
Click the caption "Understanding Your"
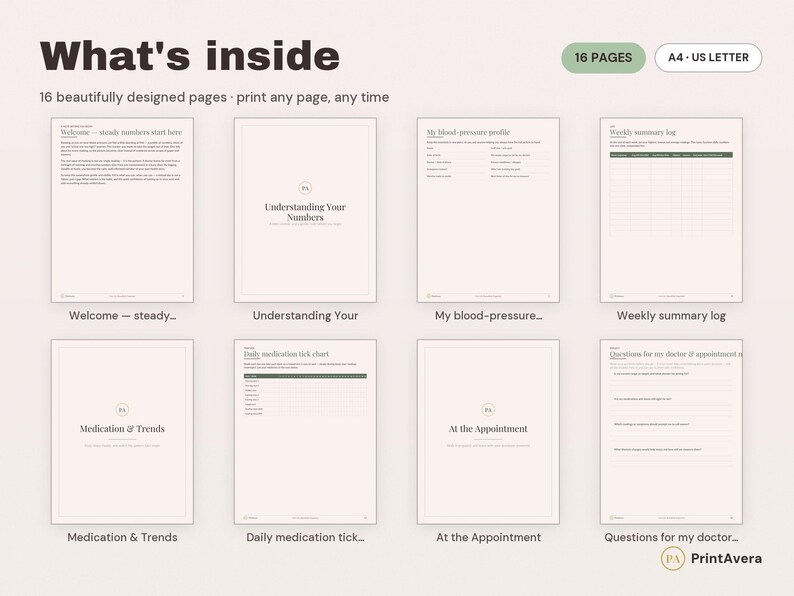point(305,315)
